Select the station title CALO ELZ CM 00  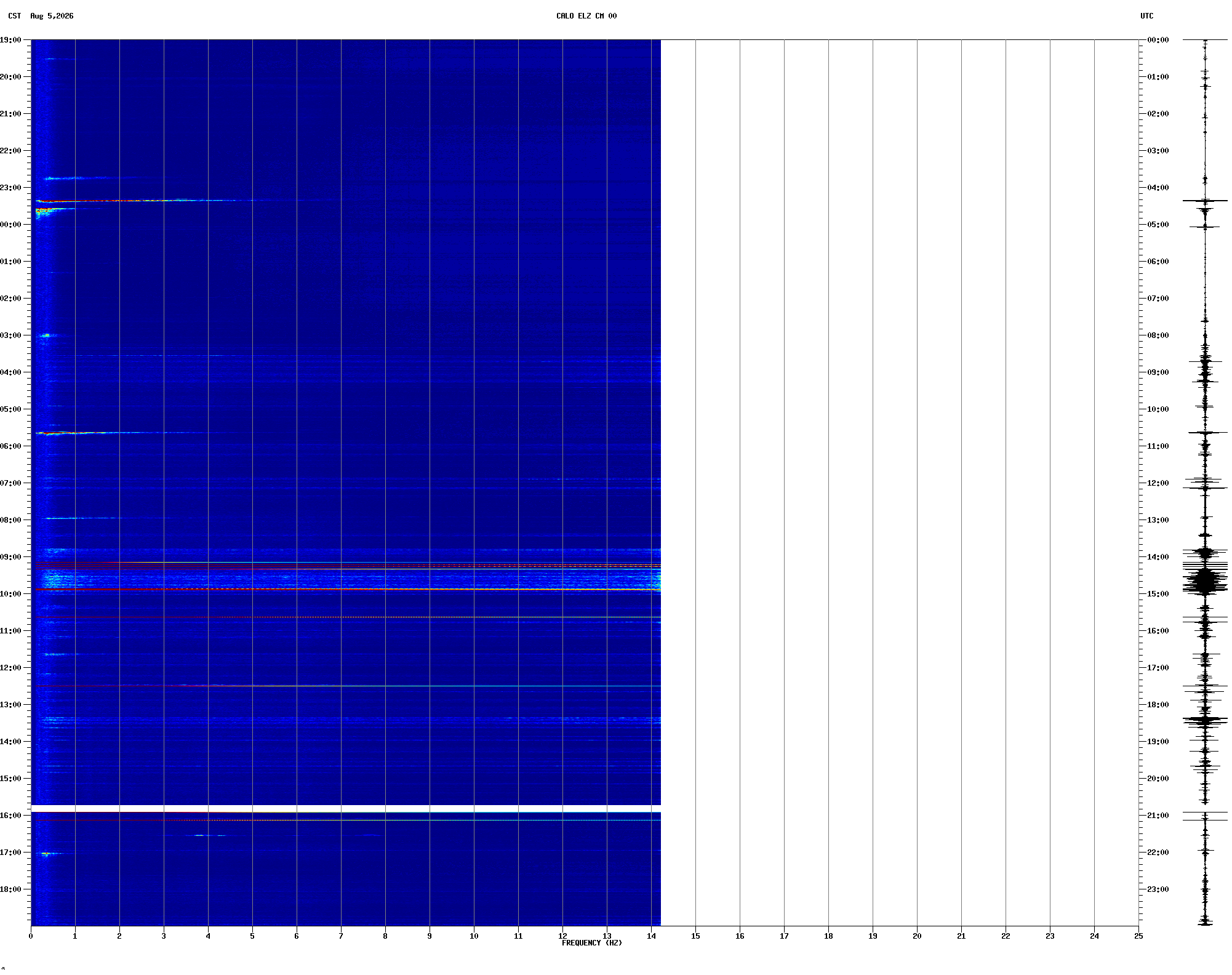coord(586,16)
